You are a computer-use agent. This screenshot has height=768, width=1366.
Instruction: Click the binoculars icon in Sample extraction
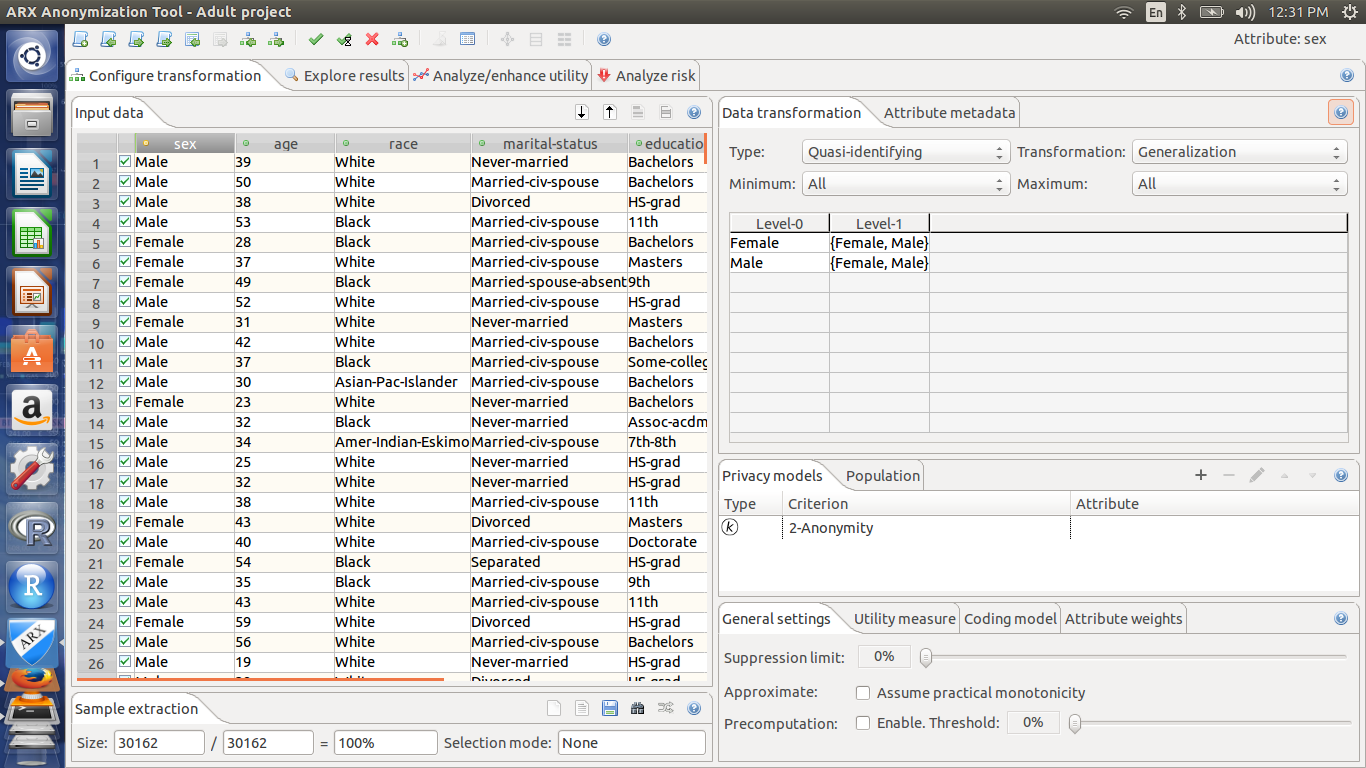point(637,709)
